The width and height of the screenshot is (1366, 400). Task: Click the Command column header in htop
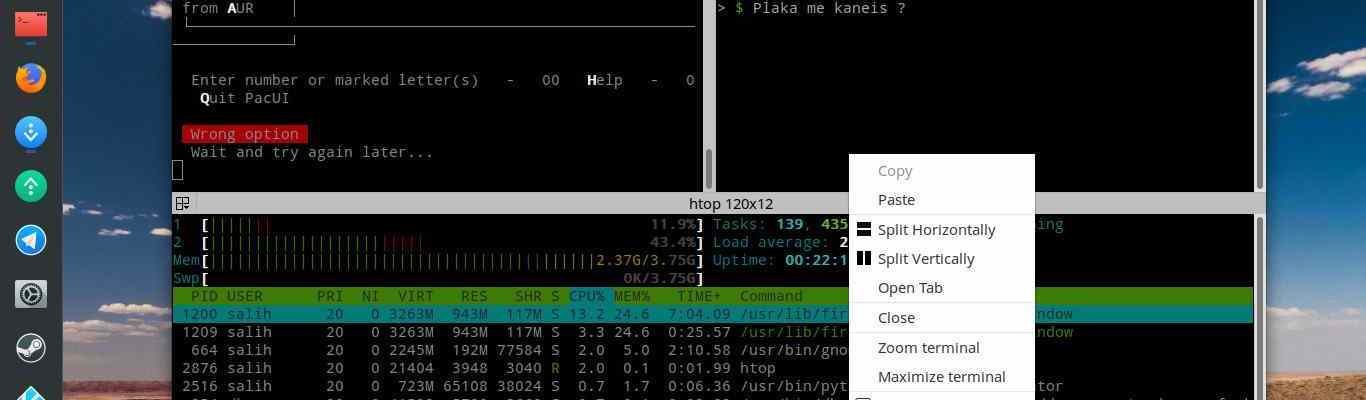coord(771,296)
